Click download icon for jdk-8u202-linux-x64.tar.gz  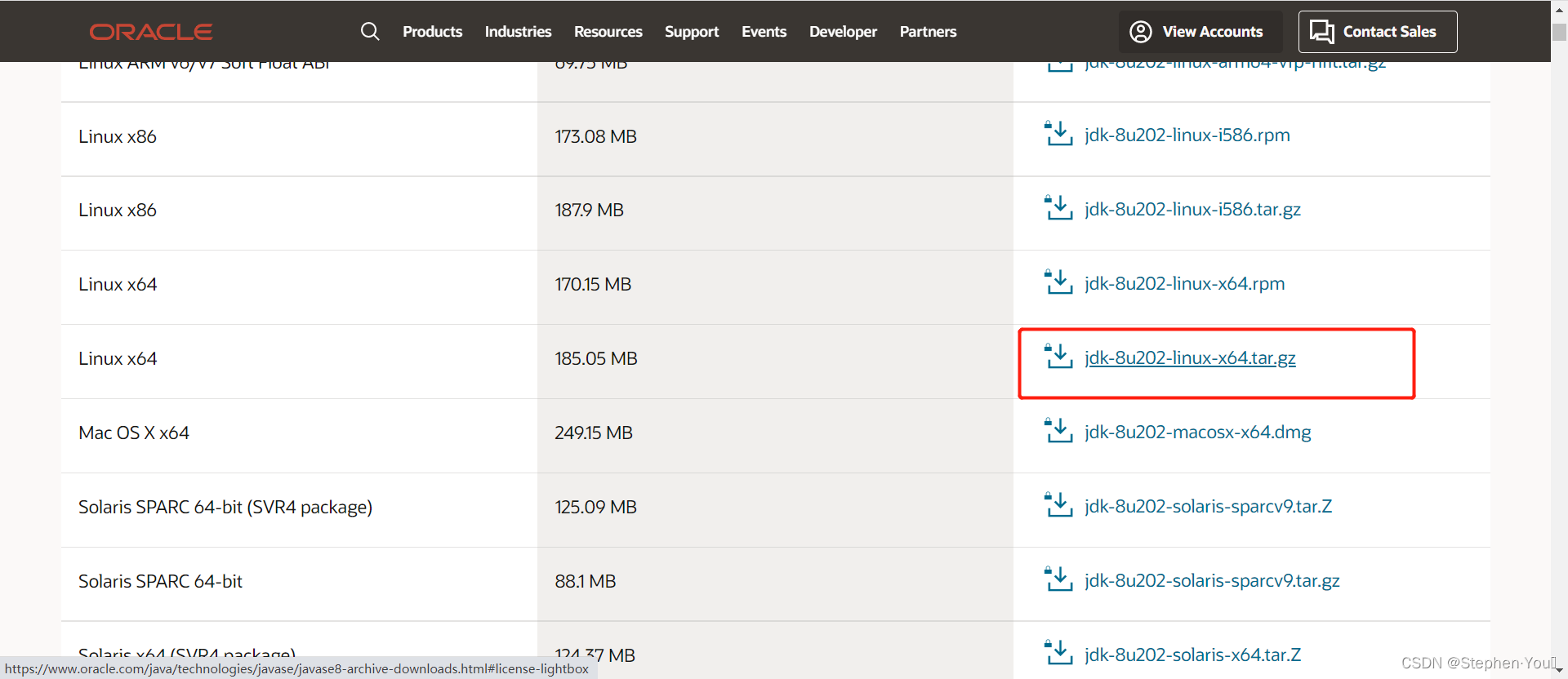coord(1059,356)
